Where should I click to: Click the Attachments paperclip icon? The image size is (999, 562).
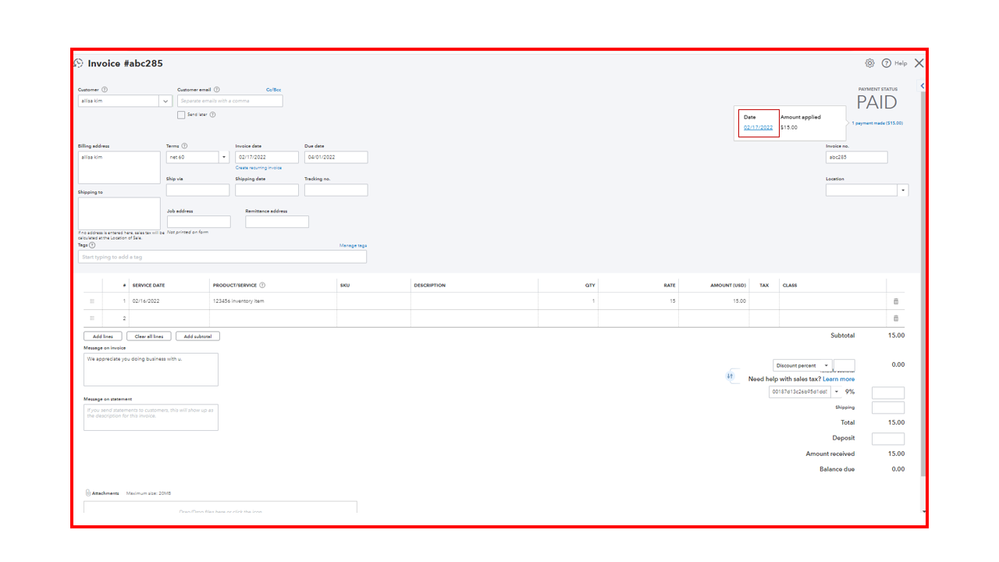88,493
